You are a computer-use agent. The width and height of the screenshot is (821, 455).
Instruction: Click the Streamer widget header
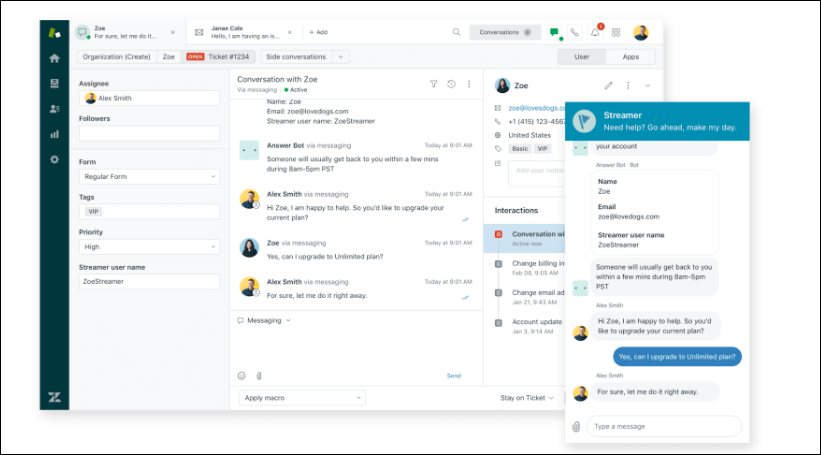click(x=657, y=121)
